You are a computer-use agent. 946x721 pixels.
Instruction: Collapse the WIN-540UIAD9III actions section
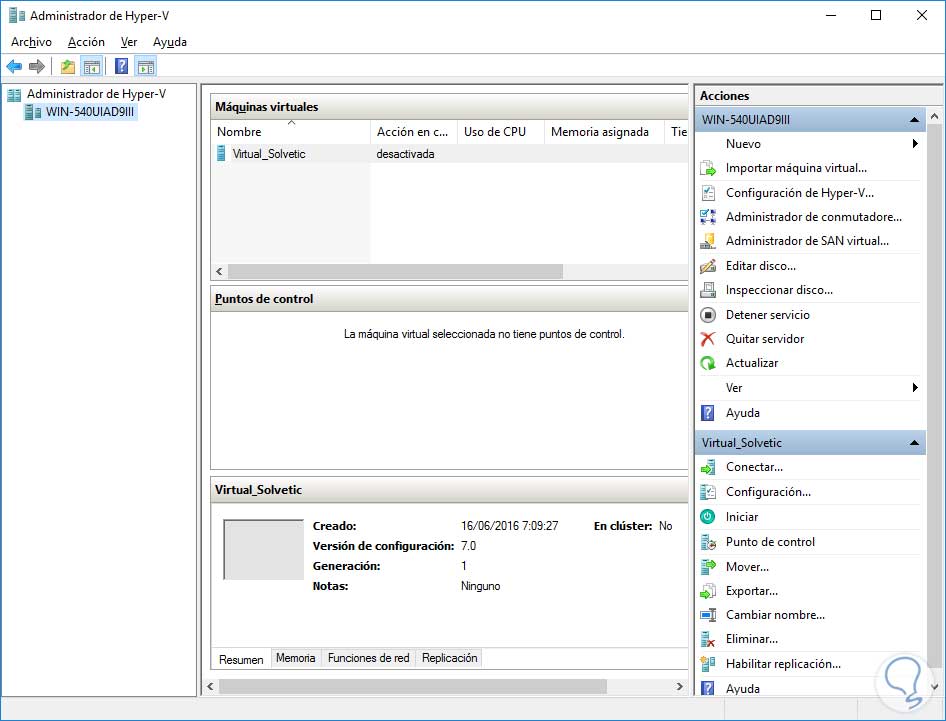[x=914, y=120]
